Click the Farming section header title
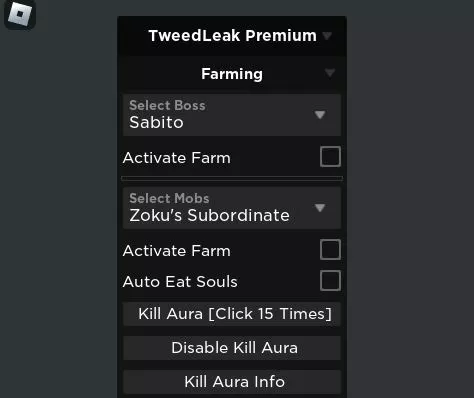 pos(232,74)
